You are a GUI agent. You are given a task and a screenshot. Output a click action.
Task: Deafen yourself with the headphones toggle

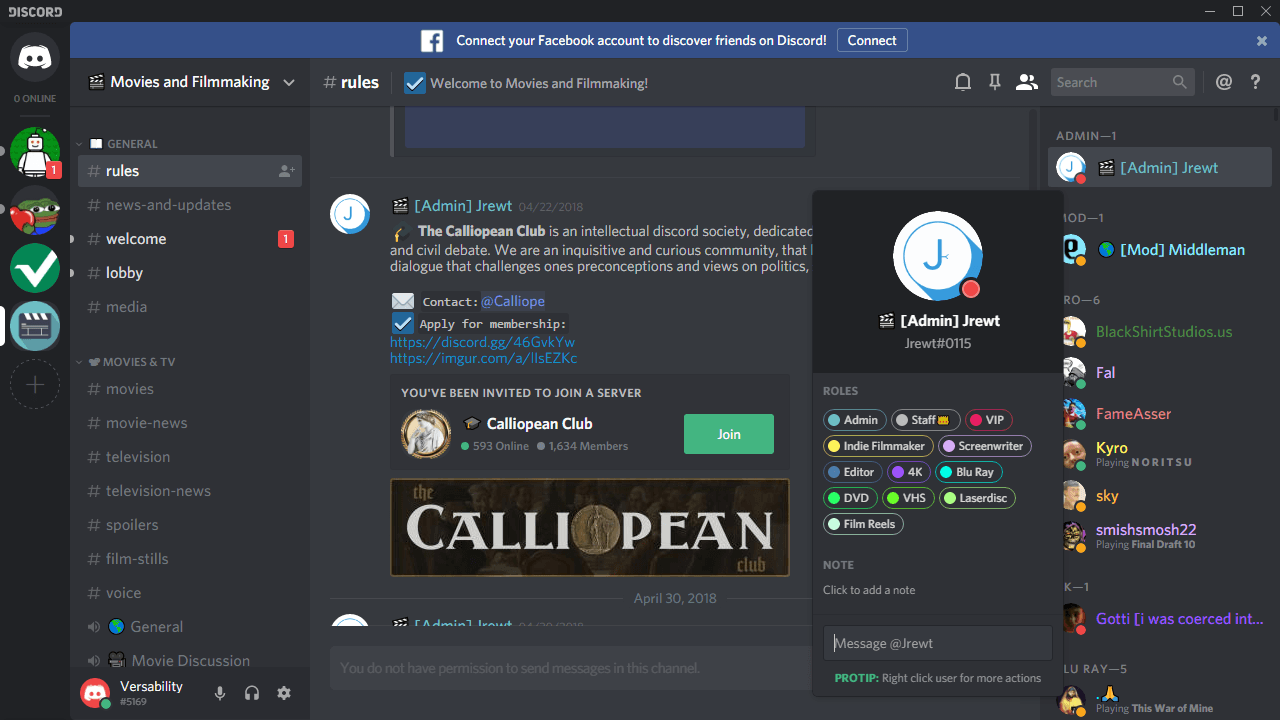(x=251, y=692)
